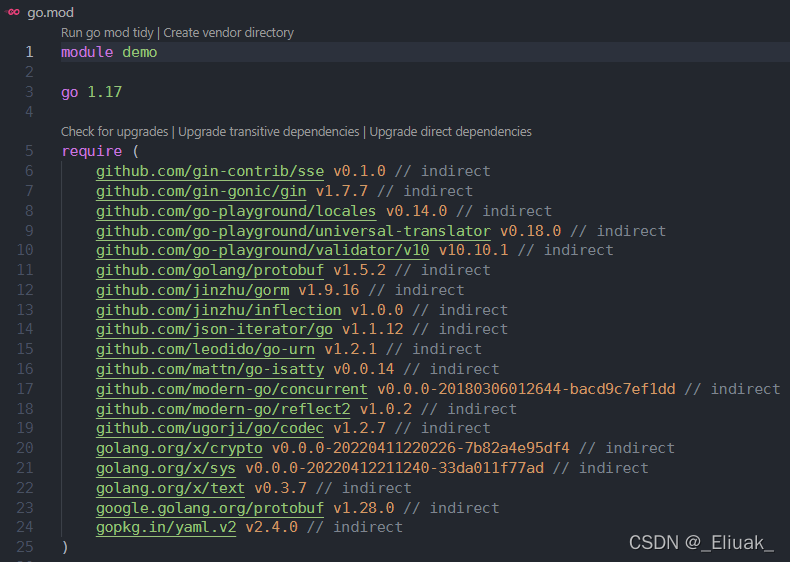
Task: Open github.com/modern-go/reflect2 link
Action: [223, 408]
